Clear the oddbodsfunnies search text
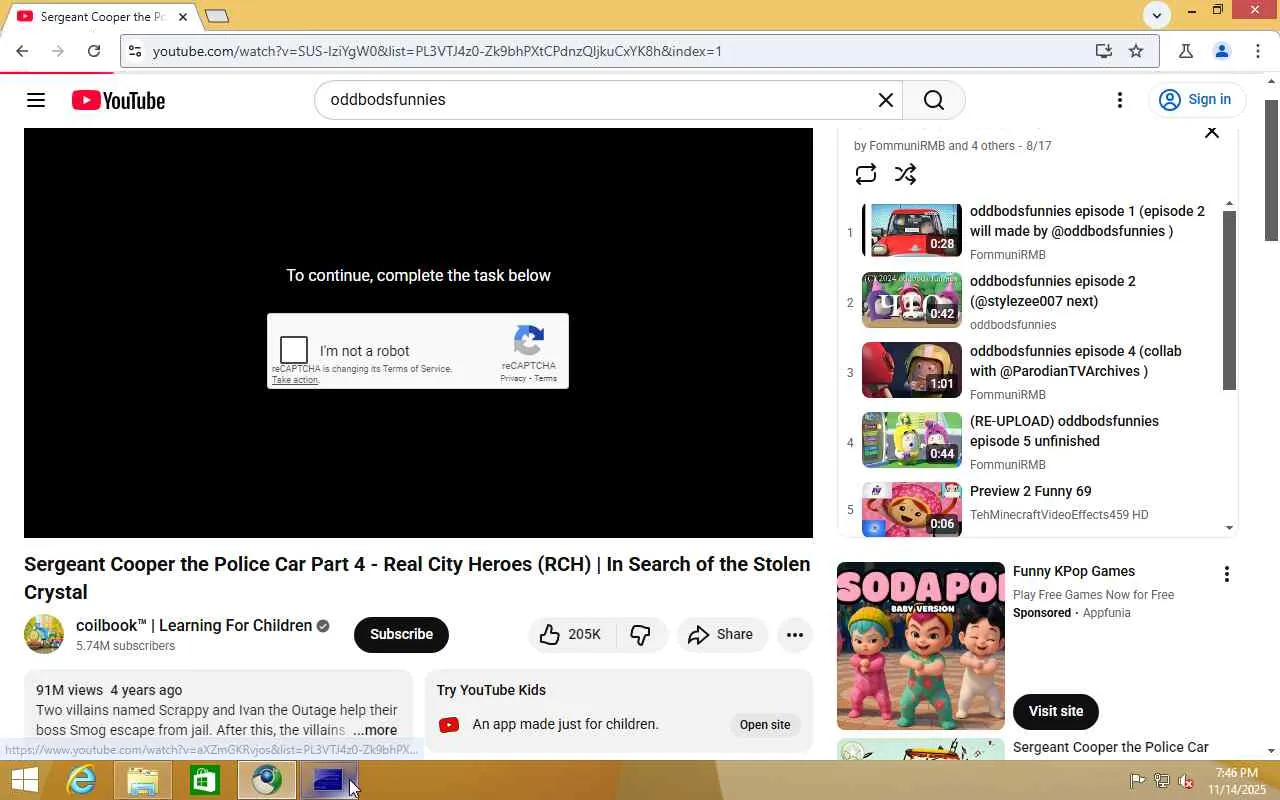 885,100
